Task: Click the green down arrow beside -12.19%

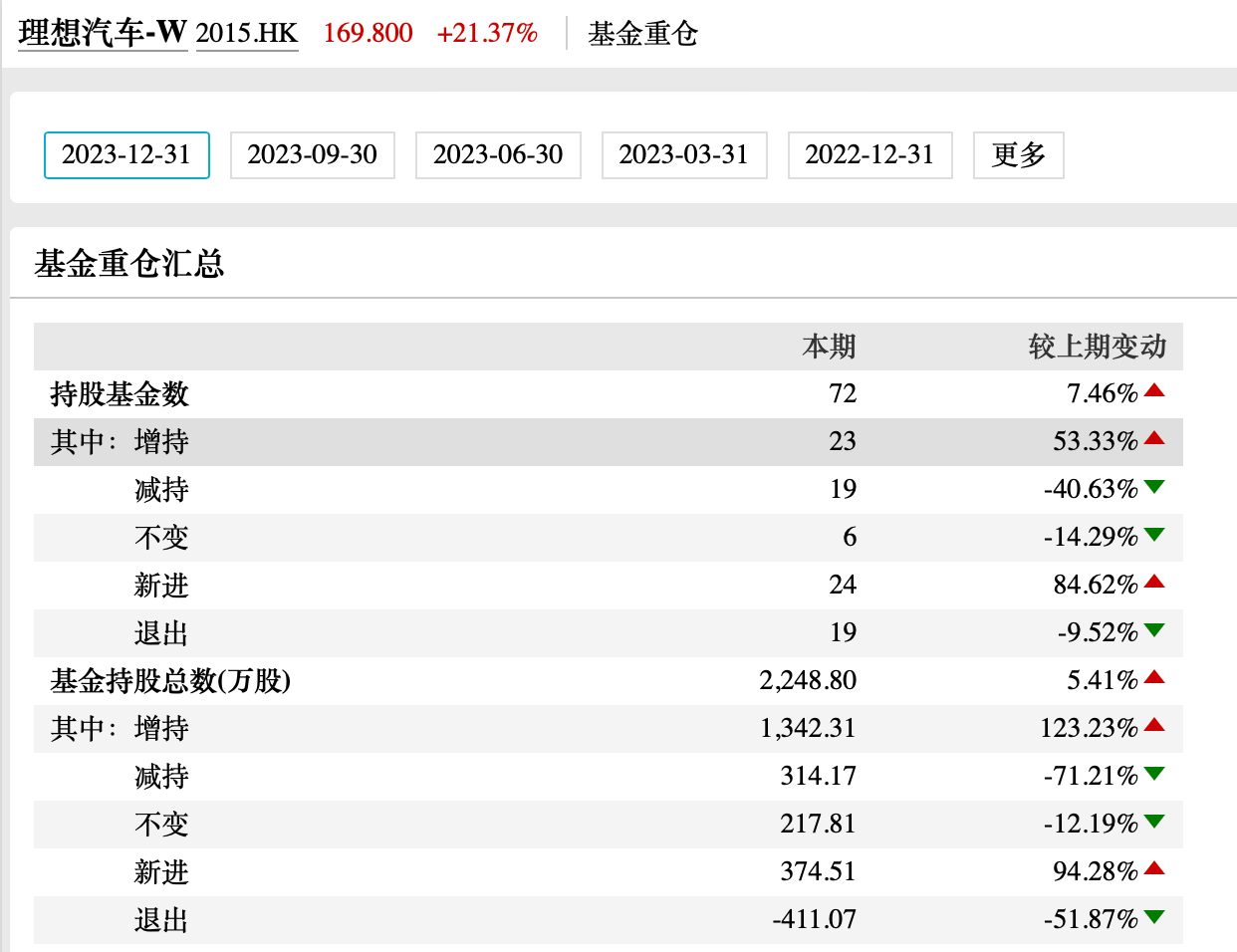Action: (1154, 822)
